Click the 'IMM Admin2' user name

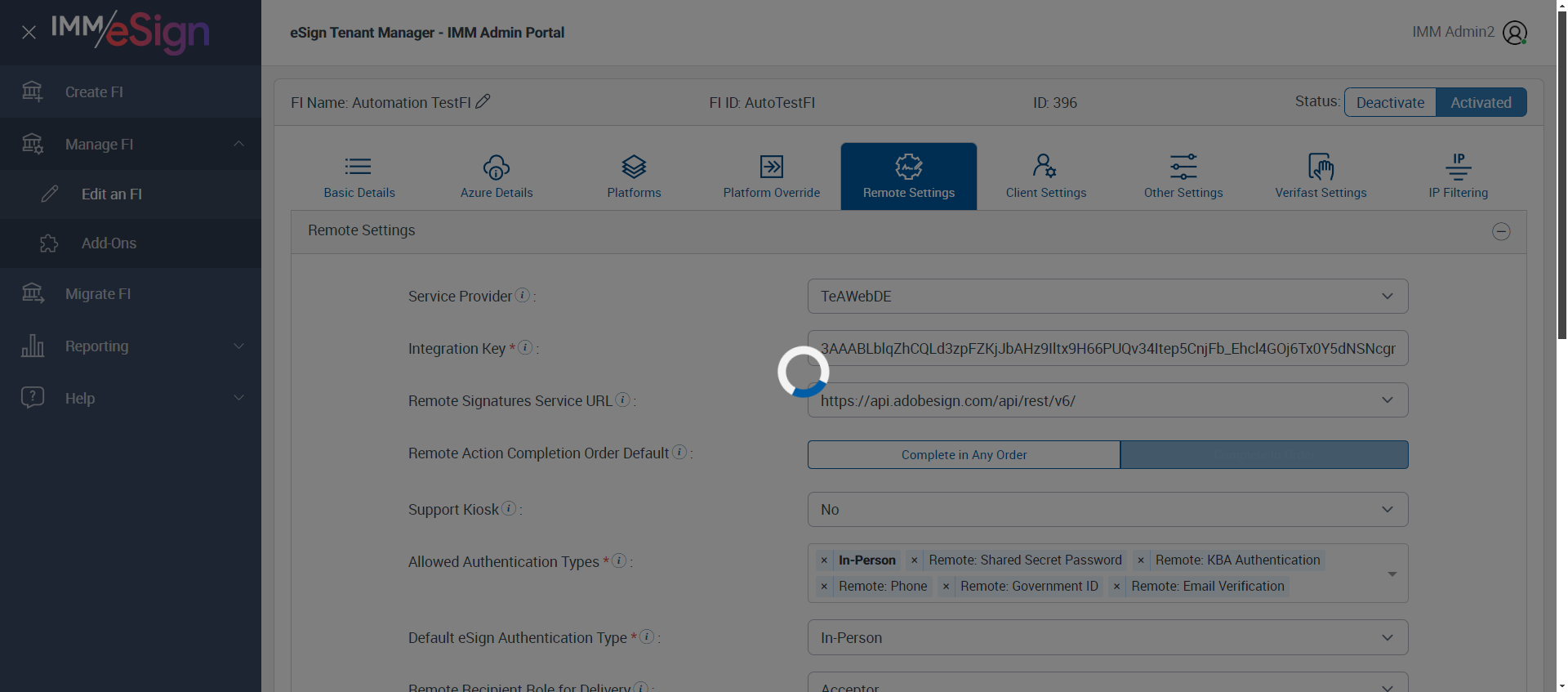(1454, 32)
